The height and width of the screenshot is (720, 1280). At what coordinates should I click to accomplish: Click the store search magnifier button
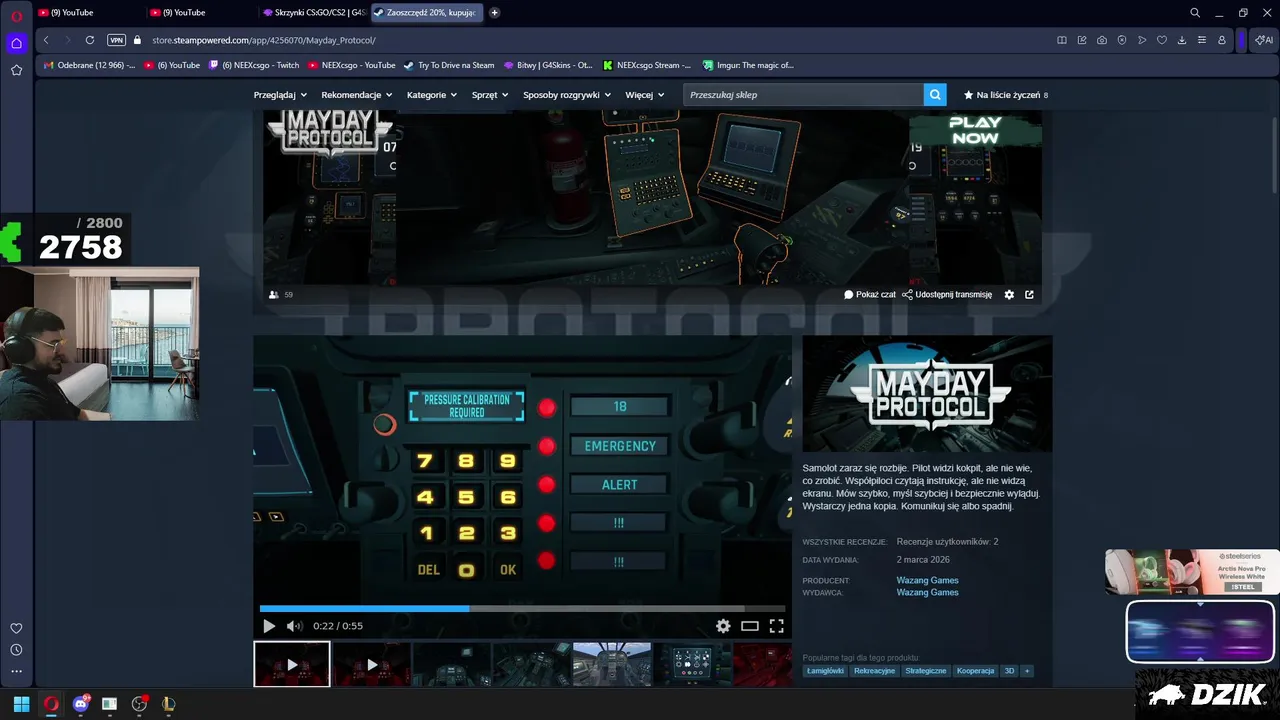pos(935,95)
